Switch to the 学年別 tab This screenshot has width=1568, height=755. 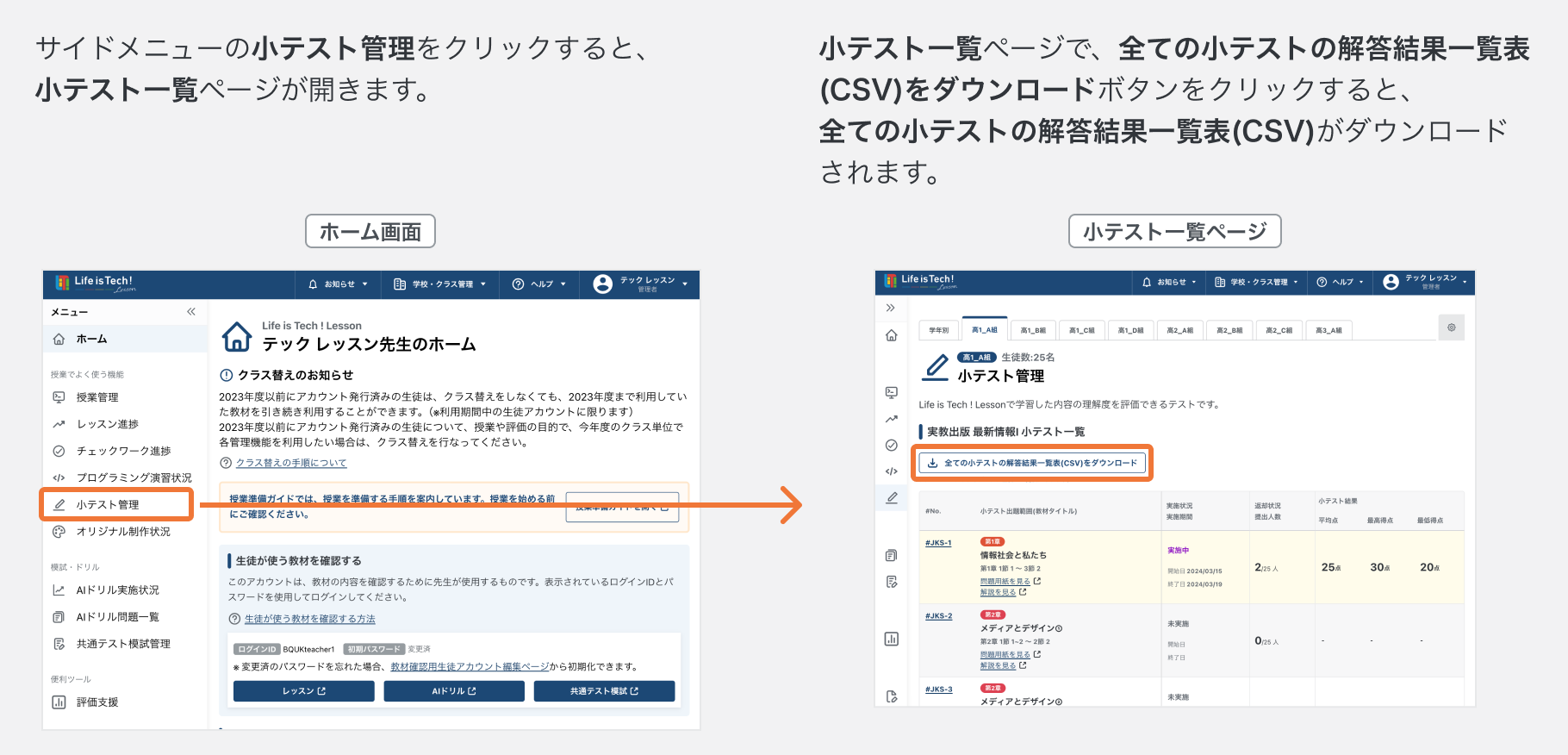coord(939,330)
